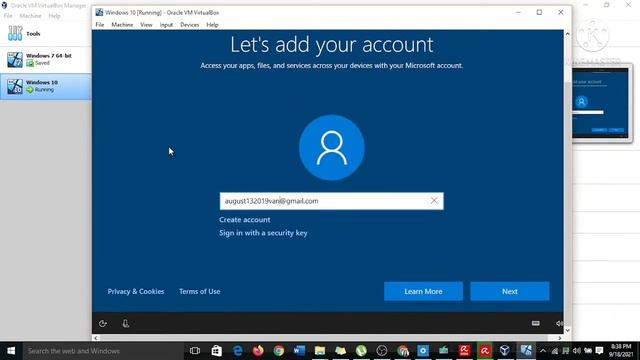Click the horizontal scroll right arrow
640x360 pixels.
[x=560, y=338]
